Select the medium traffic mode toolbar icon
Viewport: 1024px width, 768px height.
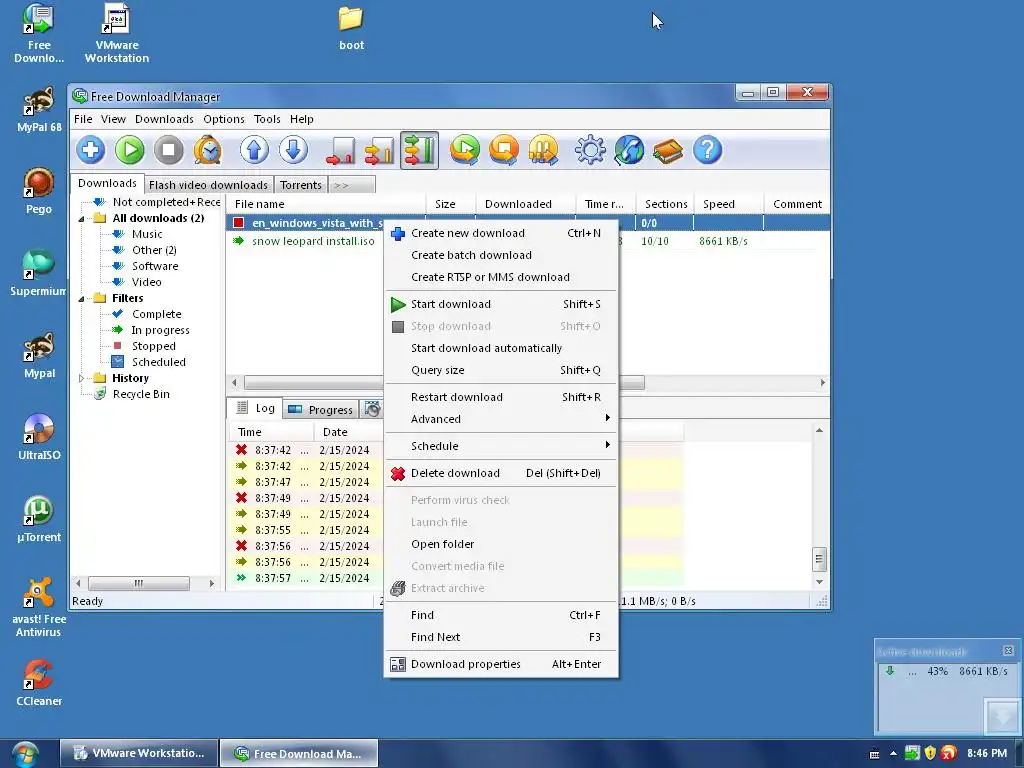click(x=380, y=151)
